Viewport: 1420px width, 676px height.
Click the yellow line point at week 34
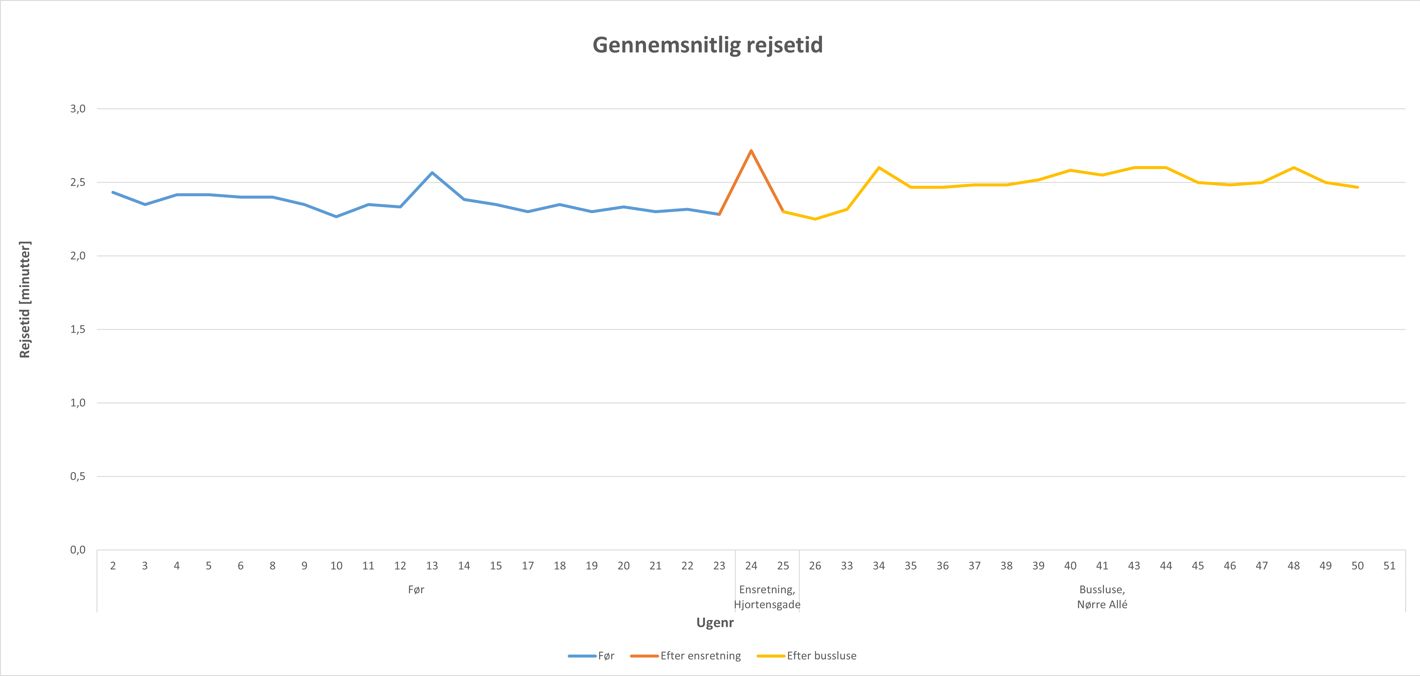pyautogui.click(x=879, y=168)
